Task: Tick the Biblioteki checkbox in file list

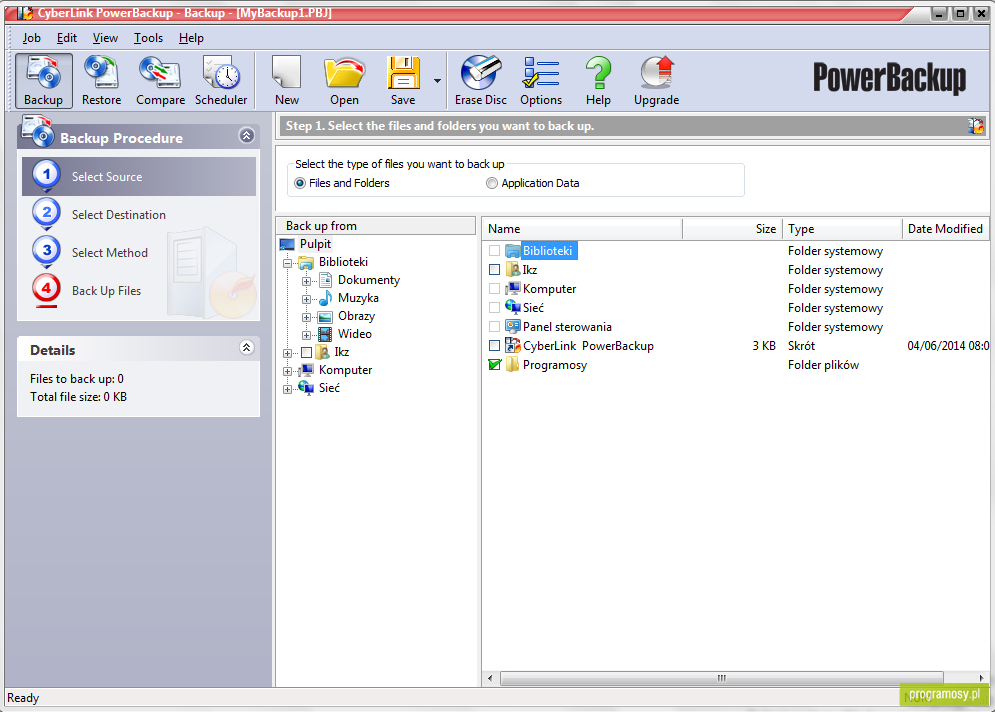Action: [494, 251]
